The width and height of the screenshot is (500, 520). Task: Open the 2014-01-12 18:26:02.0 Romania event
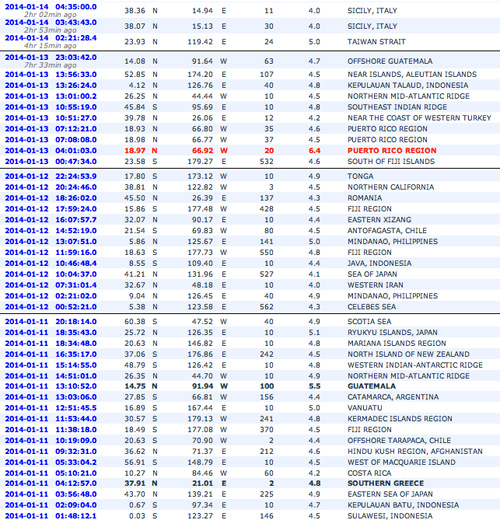coord(51,198)
